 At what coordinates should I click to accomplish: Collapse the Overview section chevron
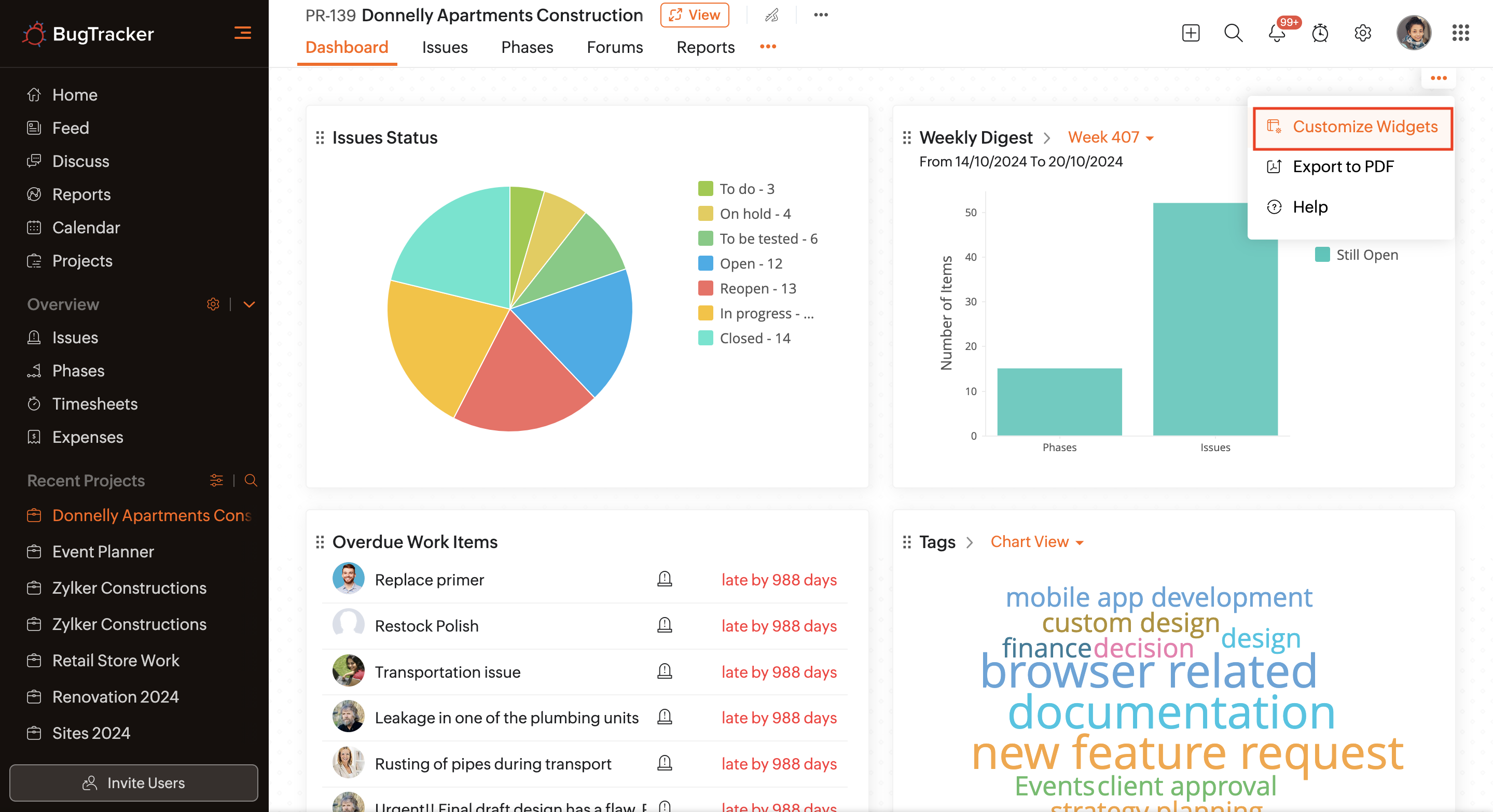[x=249, y=304]
